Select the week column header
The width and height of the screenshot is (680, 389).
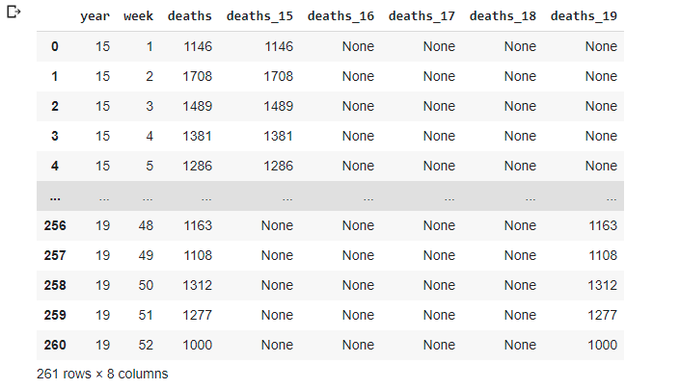click(x=138, y=16)
